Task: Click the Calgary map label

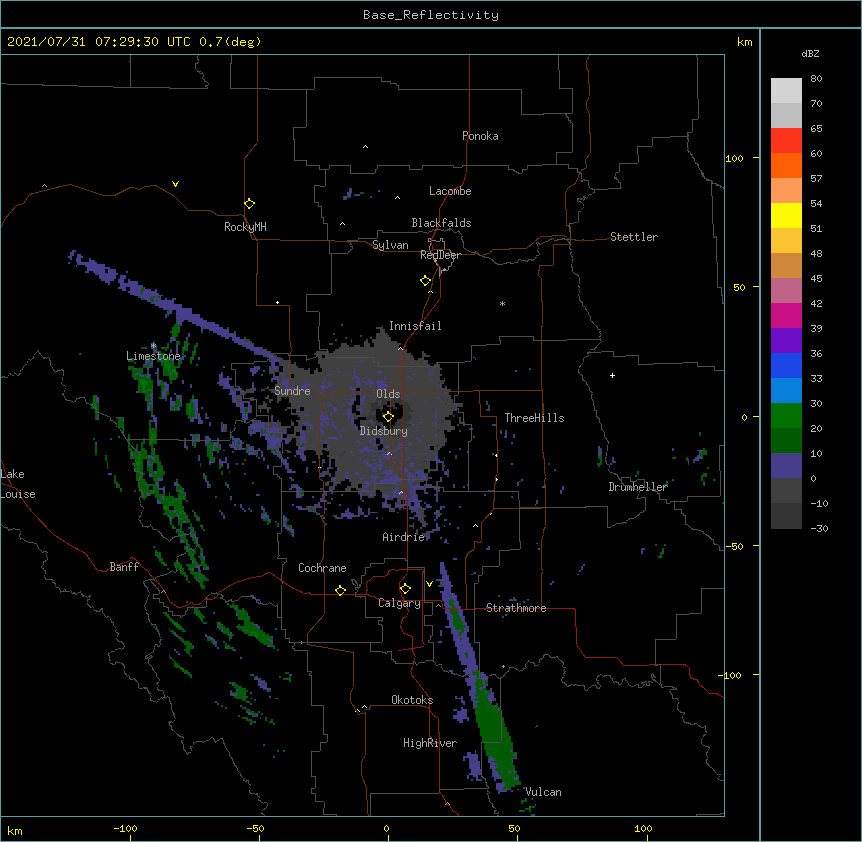Action: [x=399, y=603]
